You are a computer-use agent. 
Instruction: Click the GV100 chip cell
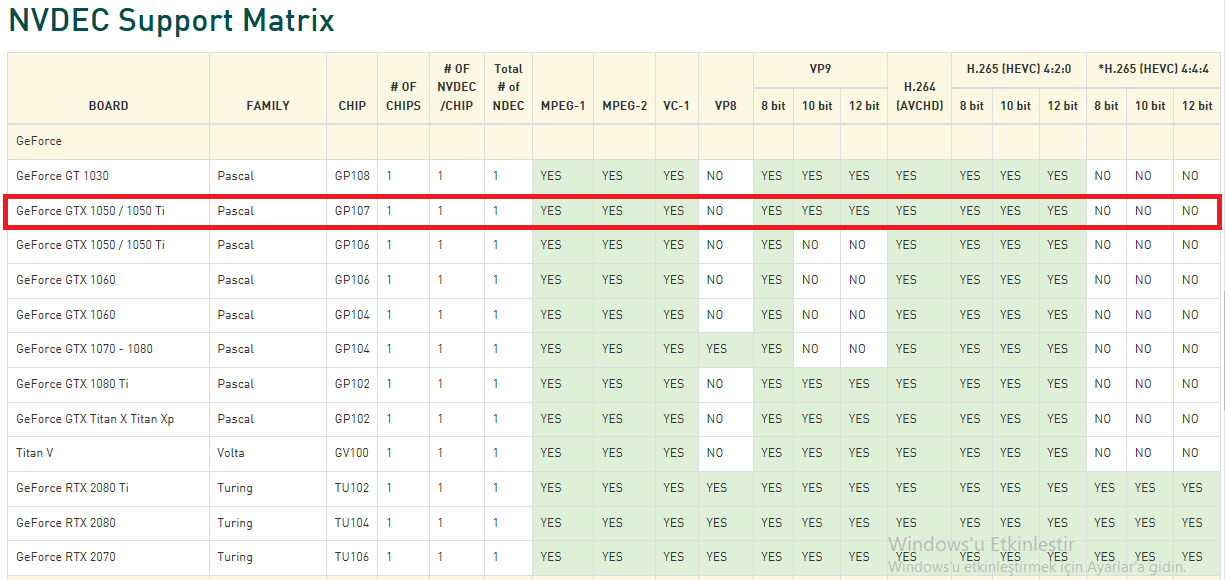pyautogui.click(x=352, y=453)
